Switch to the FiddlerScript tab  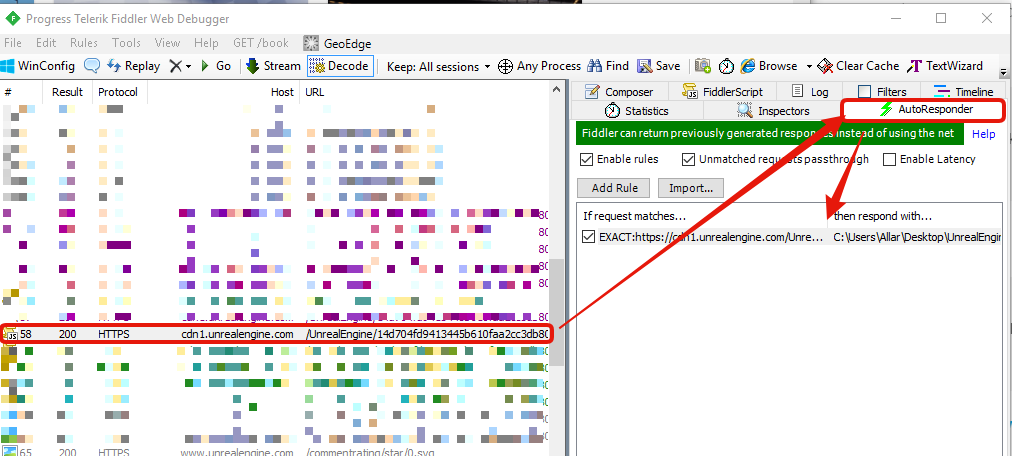(722, 92)
